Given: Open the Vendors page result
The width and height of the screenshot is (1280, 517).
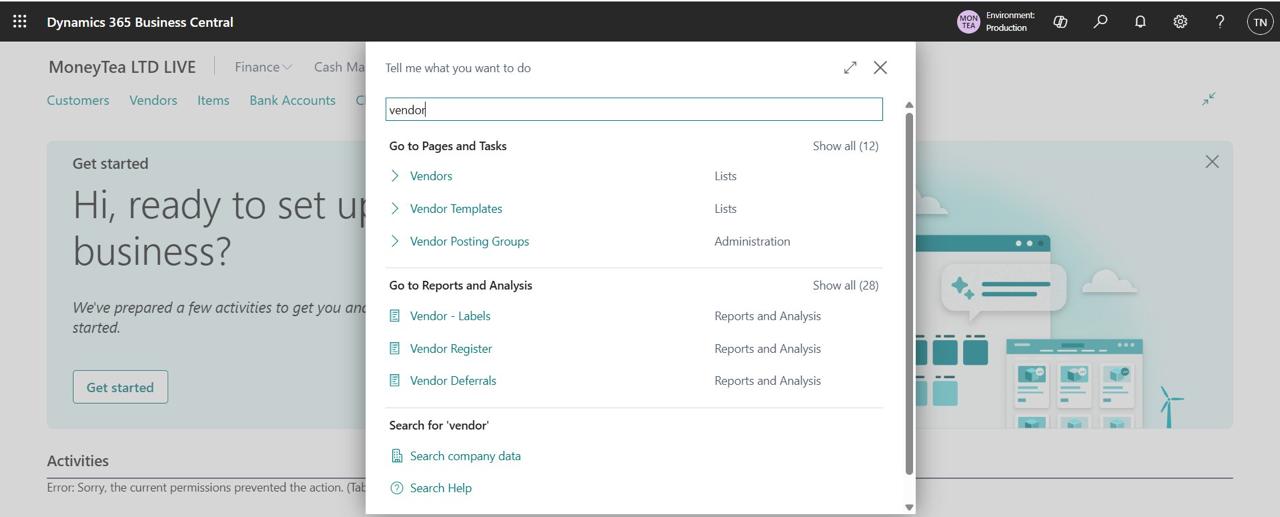Looking at the screenshot, I should pos(431,176).
